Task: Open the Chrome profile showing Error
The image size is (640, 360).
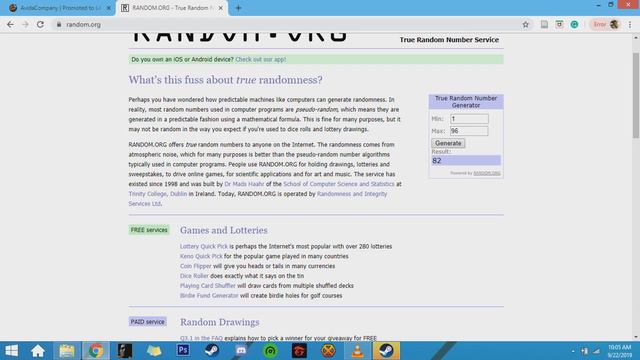Action: (x=605, y=24)
